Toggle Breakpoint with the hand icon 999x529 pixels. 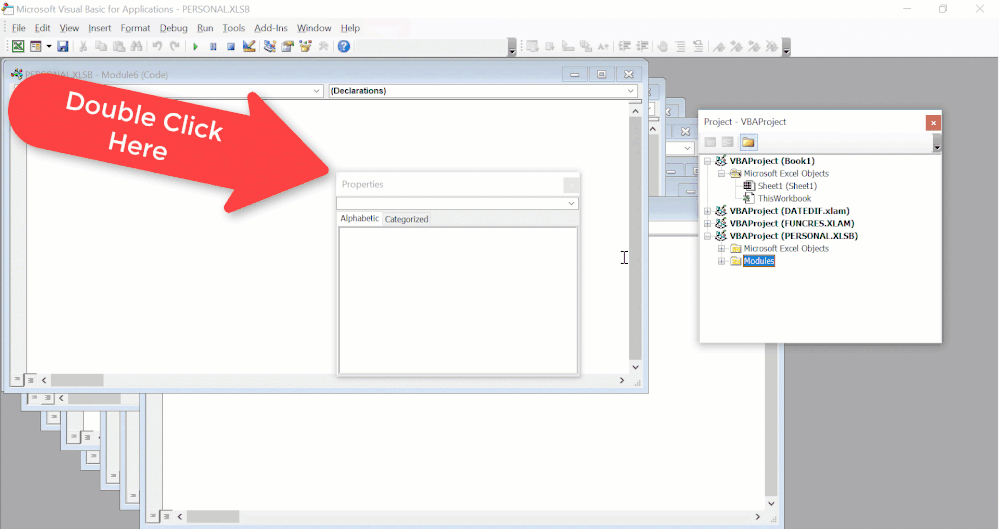coord(663,47)
